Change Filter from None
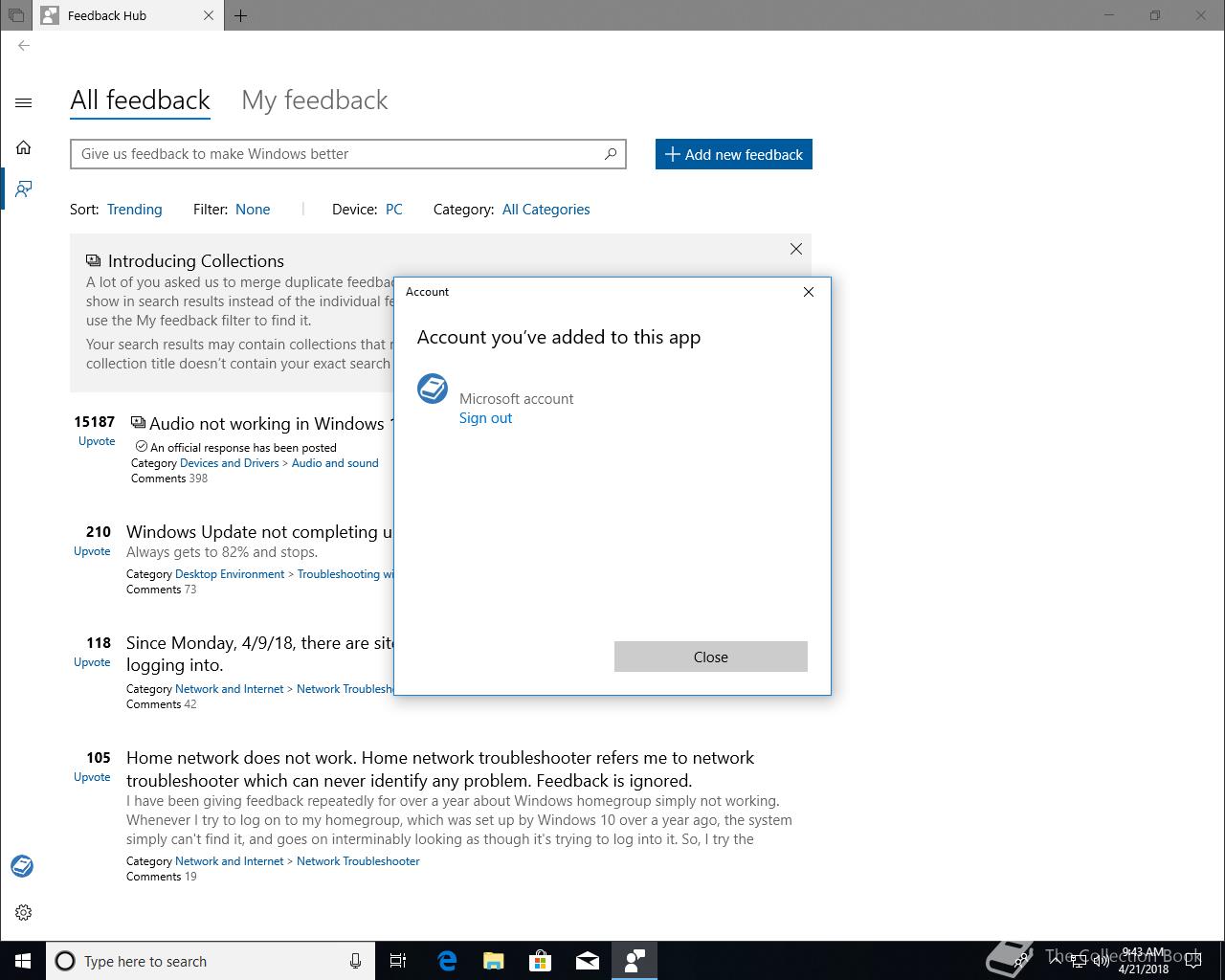 point(253,210)
